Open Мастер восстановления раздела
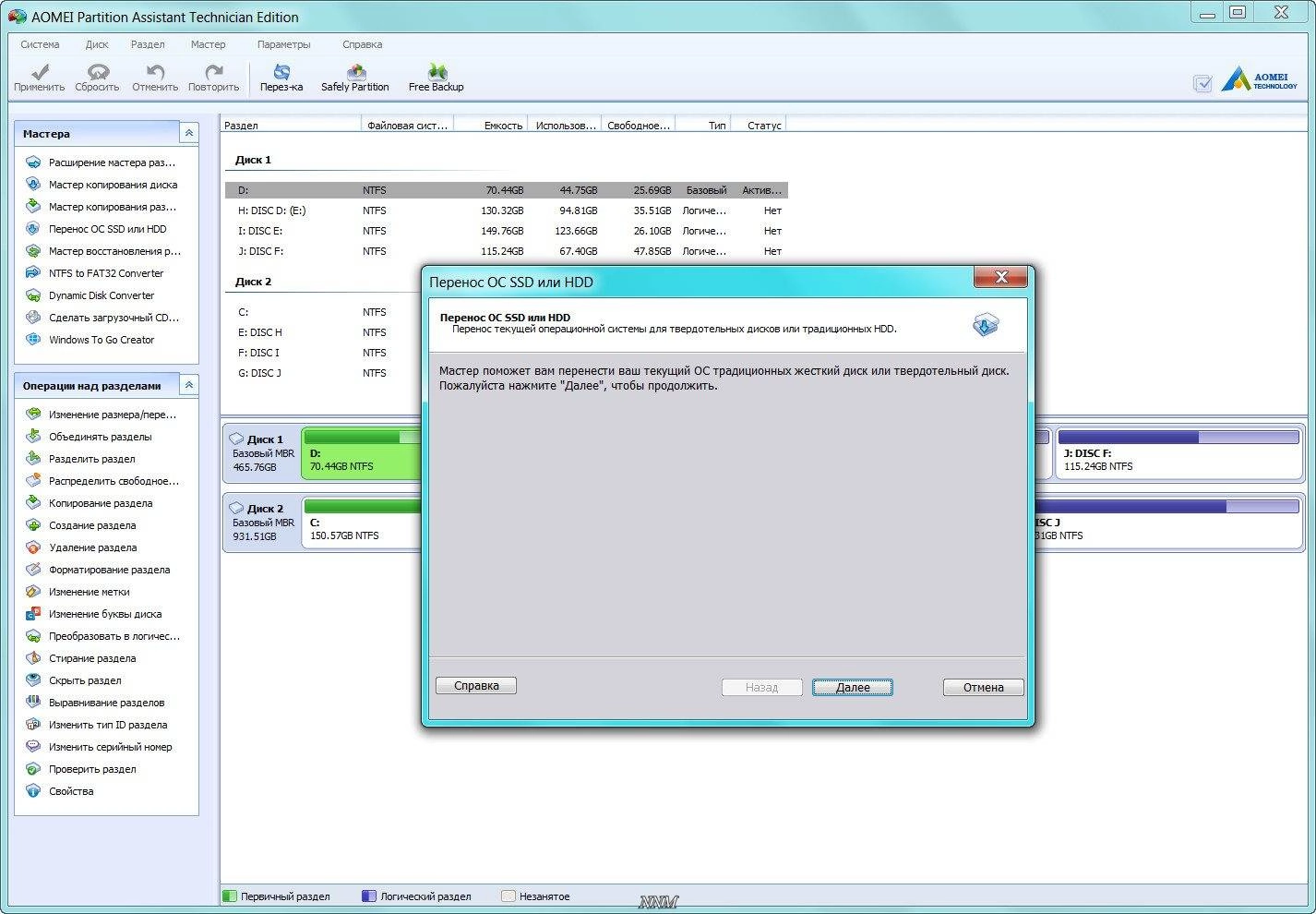 (x=103, y=251)
